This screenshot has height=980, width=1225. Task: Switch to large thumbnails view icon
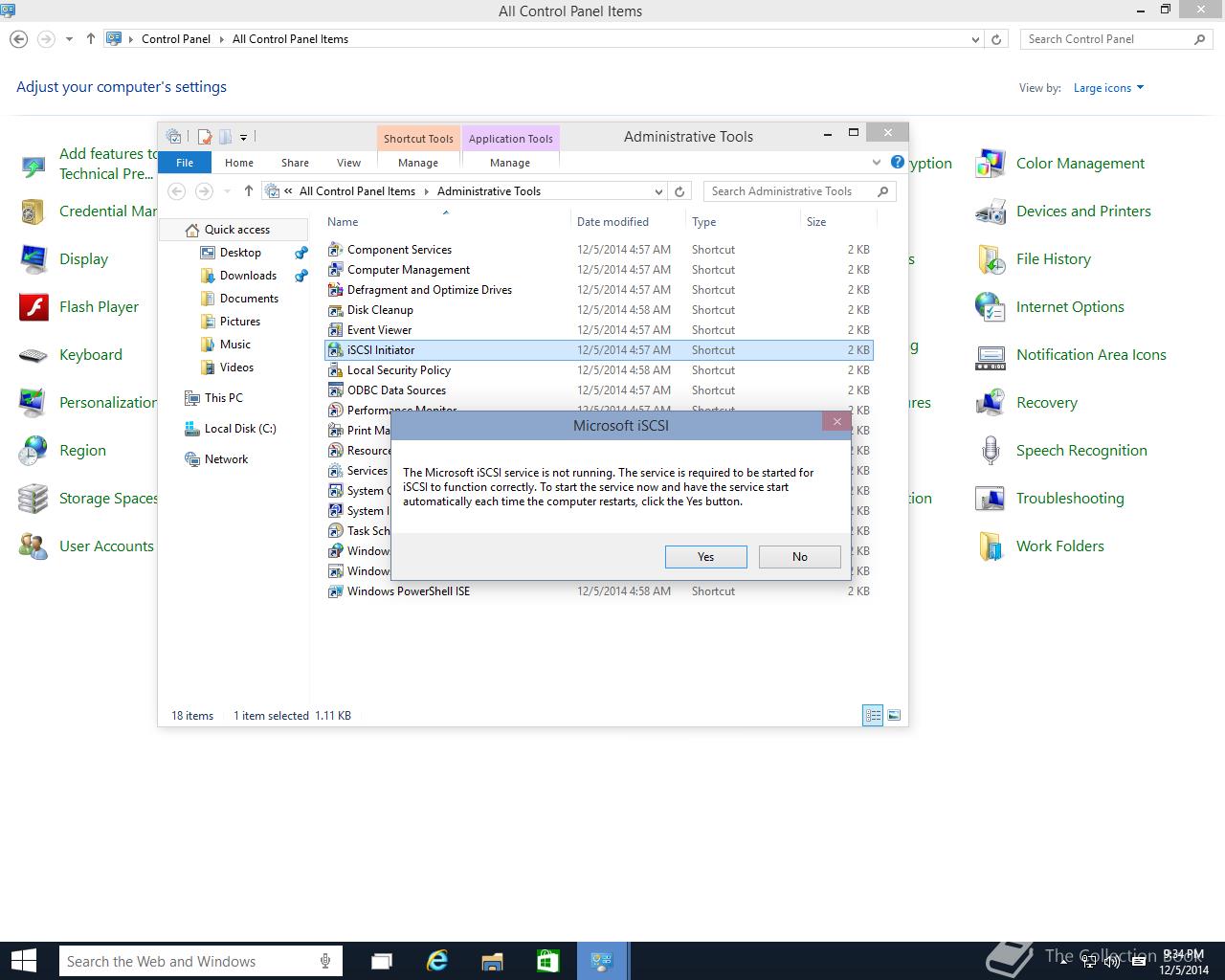894,715
